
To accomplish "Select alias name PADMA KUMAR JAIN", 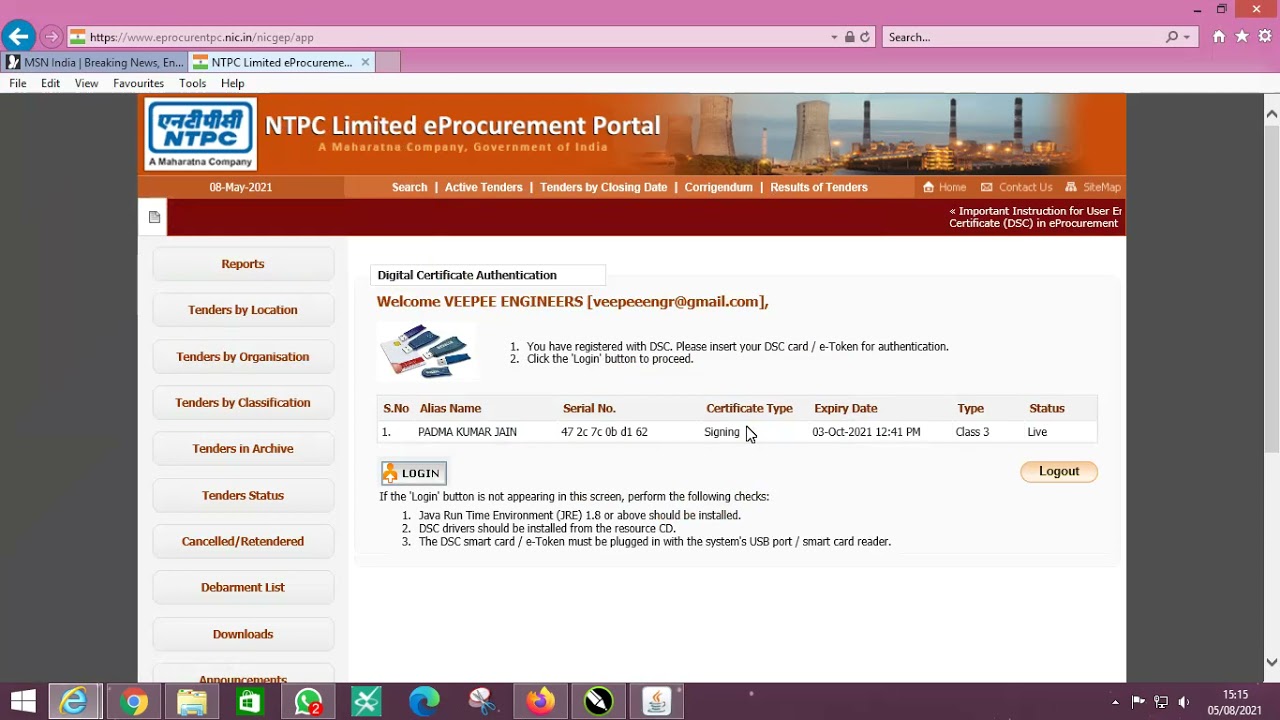I will 467,432.
